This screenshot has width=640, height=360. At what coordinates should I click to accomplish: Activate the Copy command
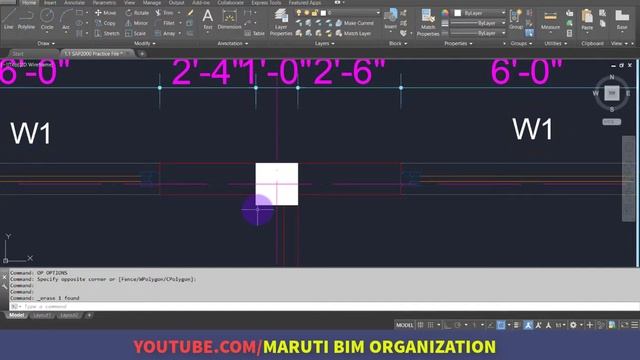click(x=106, y=23)
